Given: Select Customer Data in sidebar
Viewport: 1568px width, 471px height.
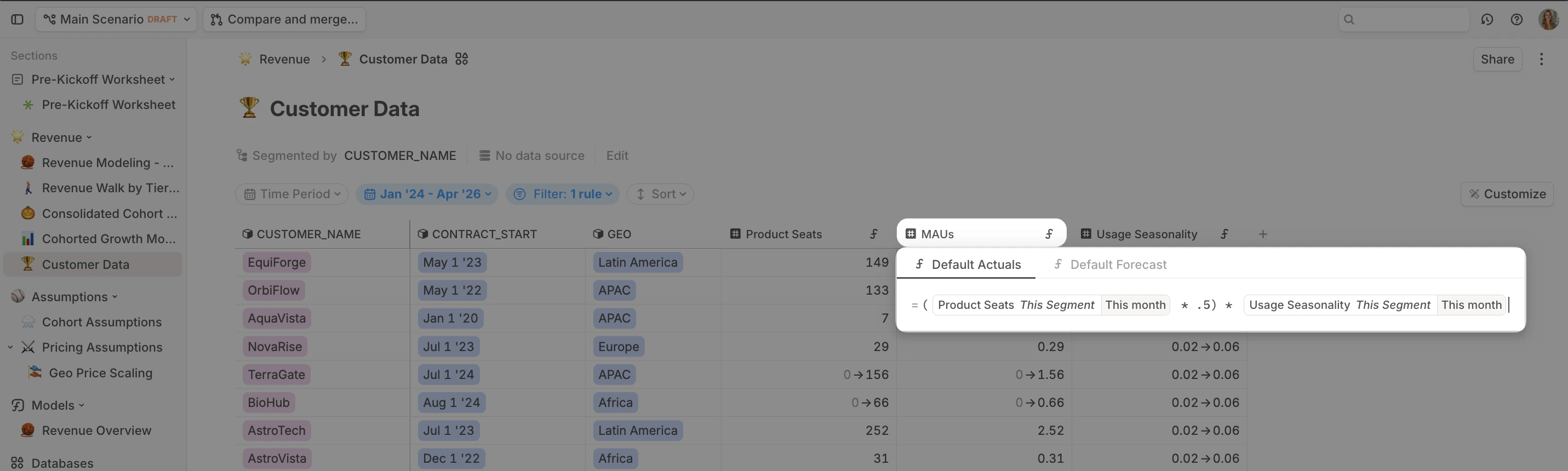Looking at the screenshot, I should pyautogui.click(x=93, y=265).
